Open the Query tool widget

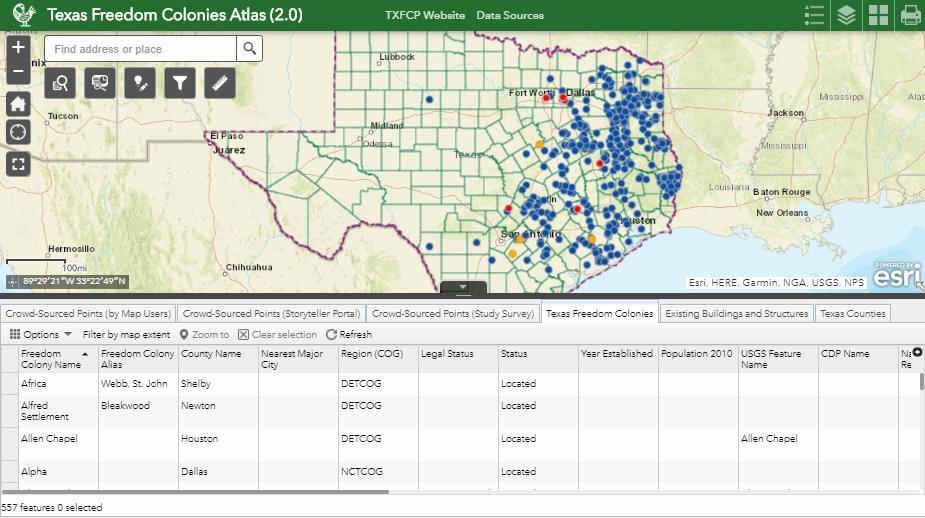(60, 83)
